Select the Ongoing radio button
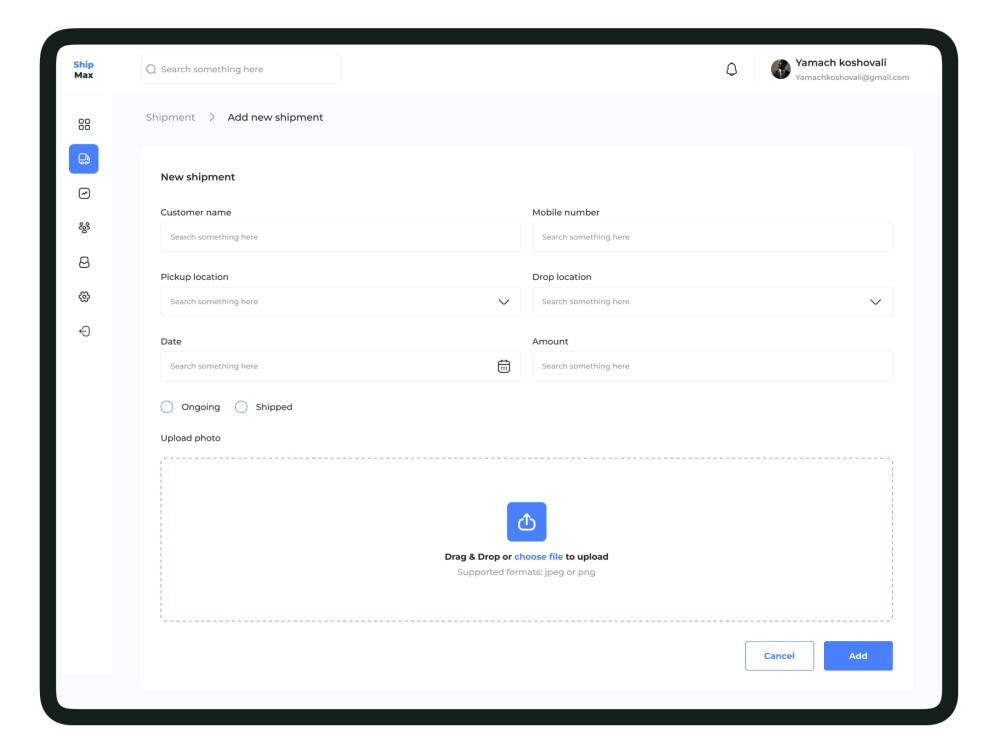This screenshot has height=750, width=1000. tap(166, 407)
